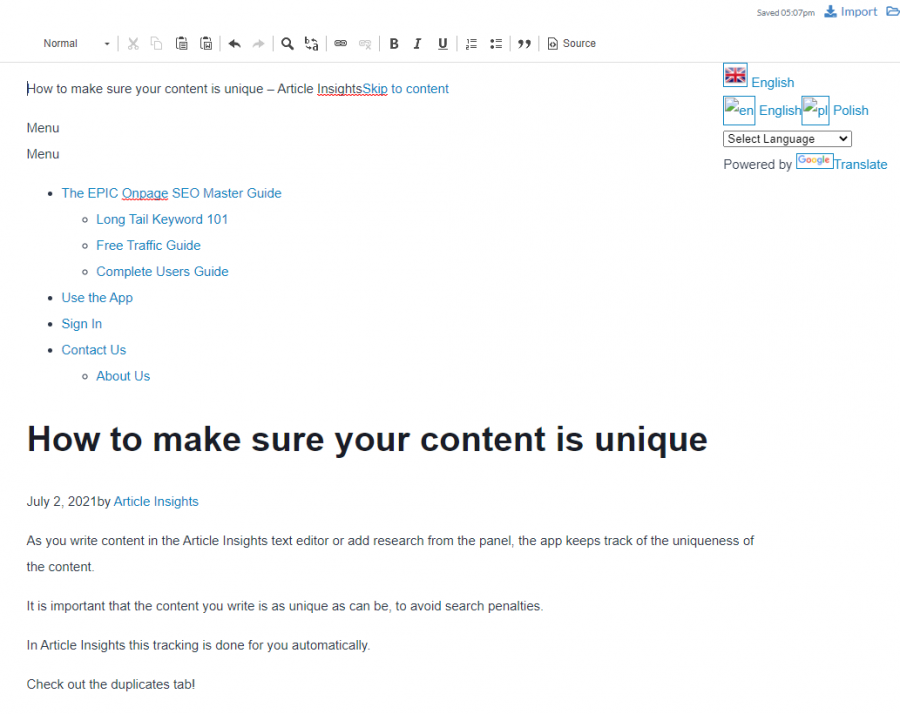Select the Polish language link
This screenshot has width=900, height=714.
point(851,110)
